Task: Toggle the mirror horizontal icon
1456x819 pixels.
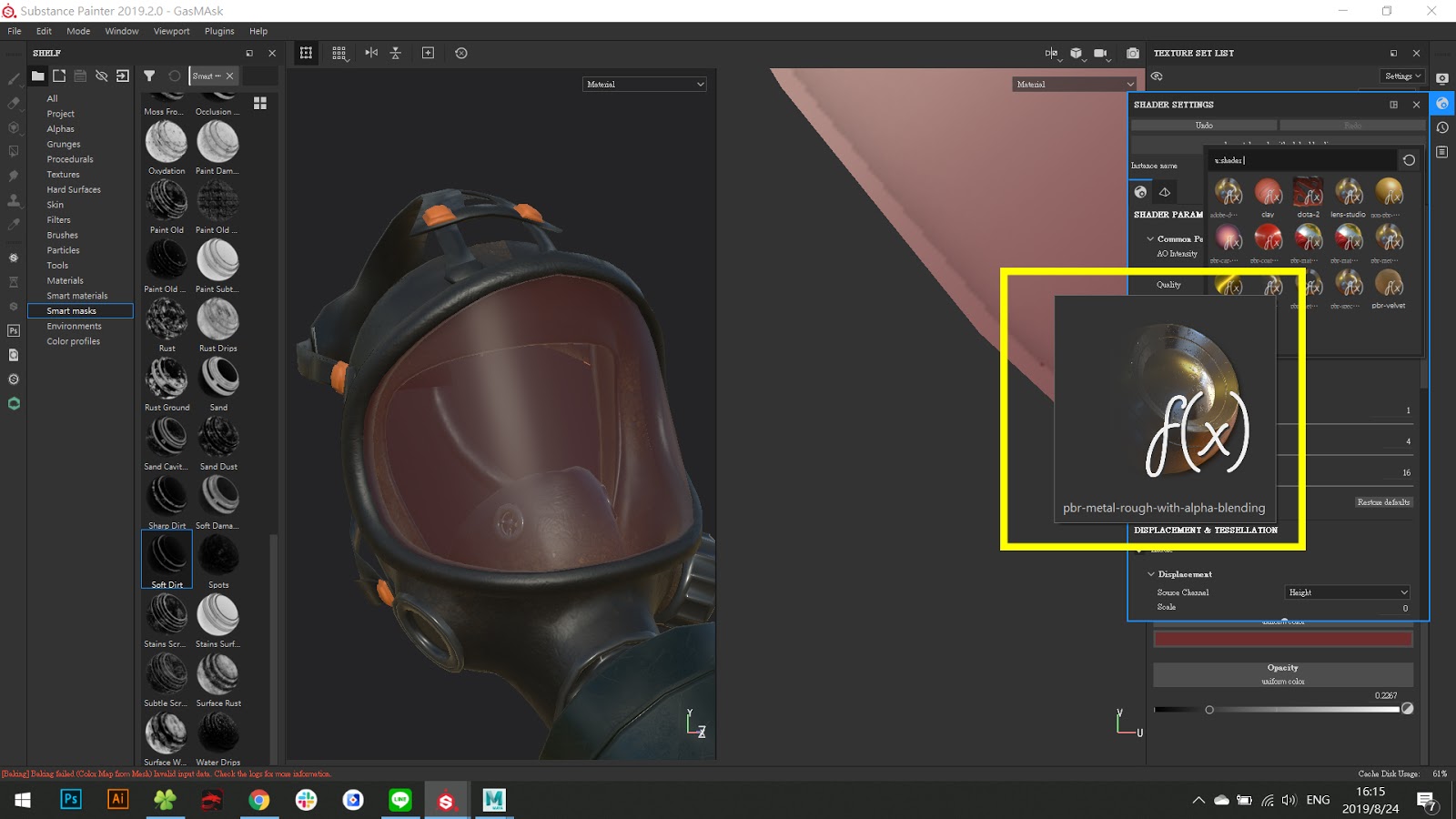Action: click(x=371, y=53)
